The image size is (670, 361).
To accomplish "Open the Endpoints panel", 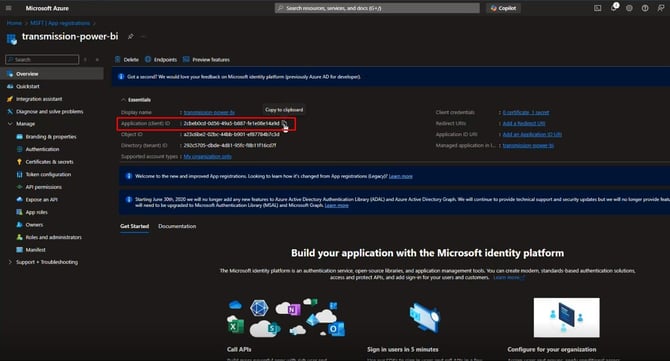I will tap(161, 60).
